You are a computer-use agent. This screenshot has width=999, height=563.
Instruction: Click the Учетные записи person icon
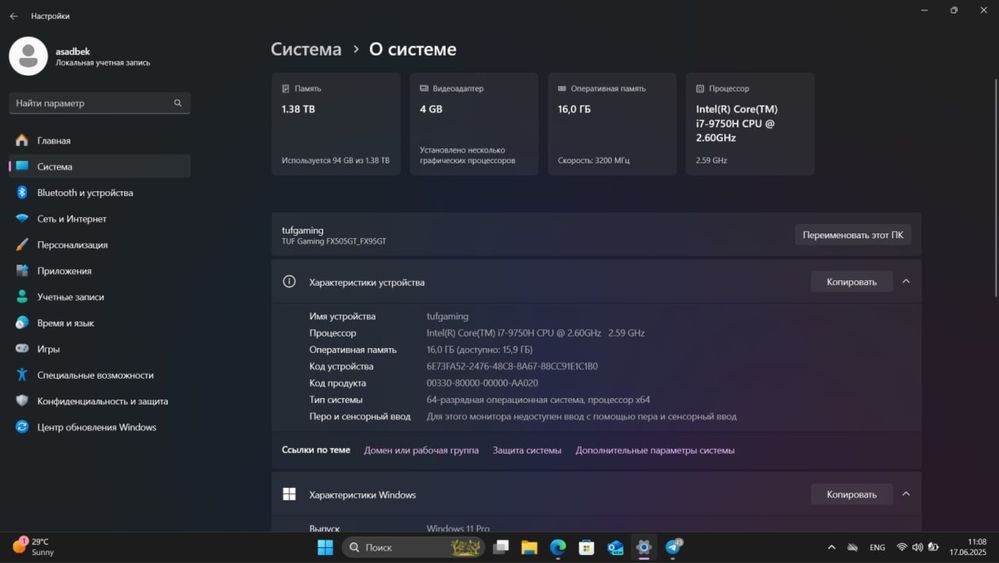pos(22,297)
